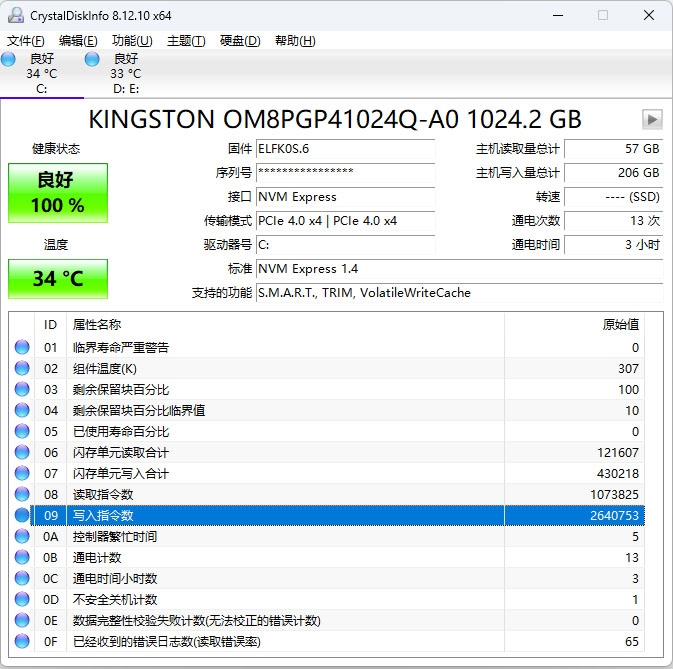Click the transfer mode field PCIe 4.0 x4
673x669 pixels.
pos(346,221)
